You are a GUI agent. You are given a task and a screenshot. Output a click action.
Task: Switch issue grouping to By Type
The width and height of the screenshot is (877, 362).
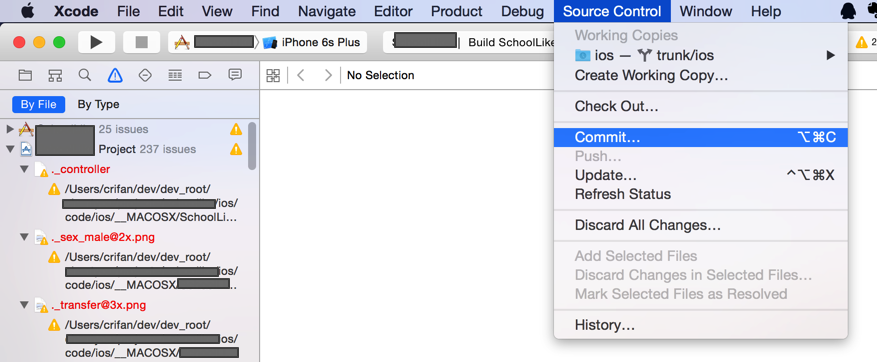pos(98,105)
